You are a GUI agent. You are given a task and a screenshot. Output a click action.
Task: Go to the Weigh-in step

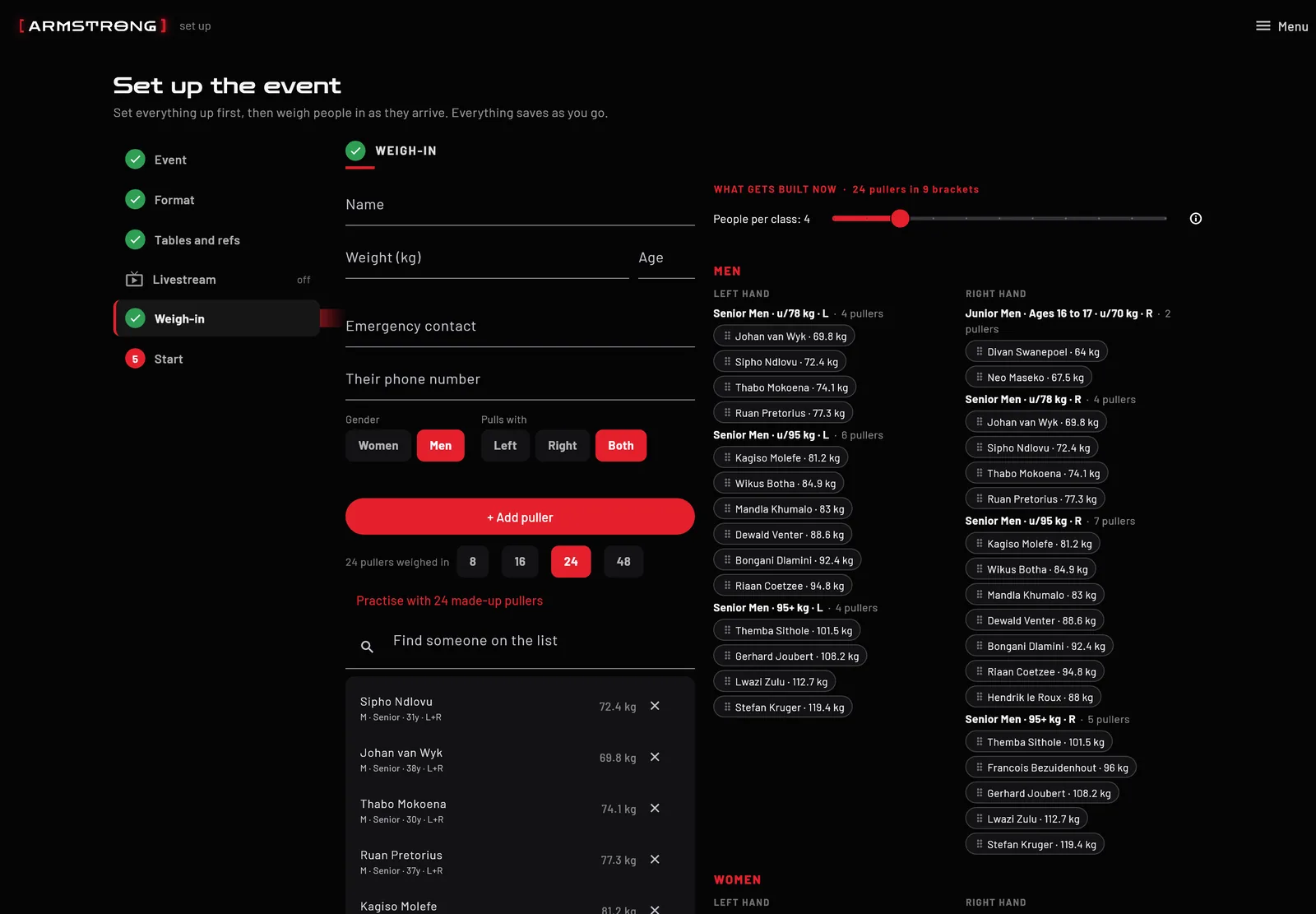point(217,318)
